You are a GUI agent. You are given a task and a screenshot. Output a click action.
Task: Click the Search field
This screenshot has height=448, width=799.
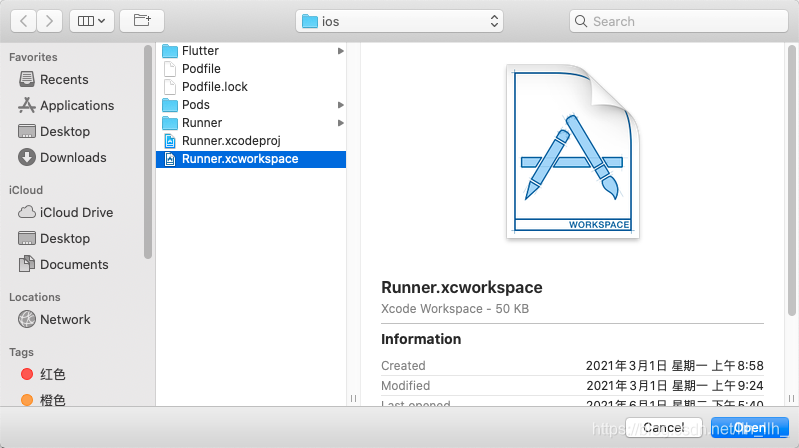pos(679,21)
